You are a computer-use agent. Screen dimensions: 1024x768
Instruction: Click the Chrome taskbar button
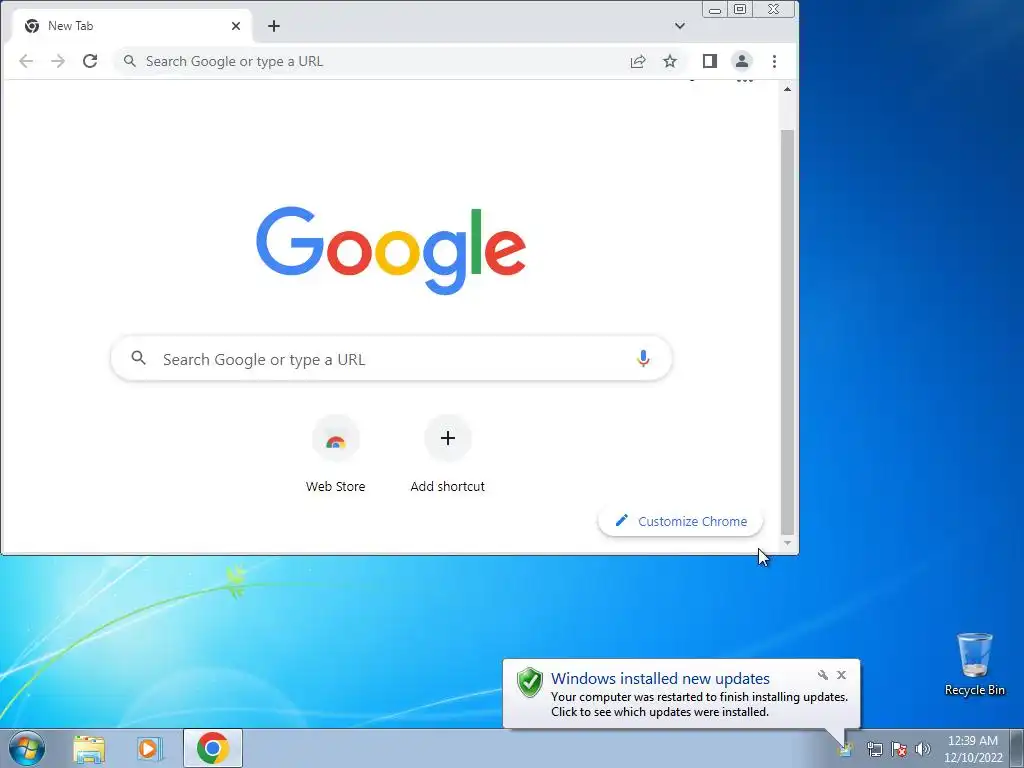[213, 748]
